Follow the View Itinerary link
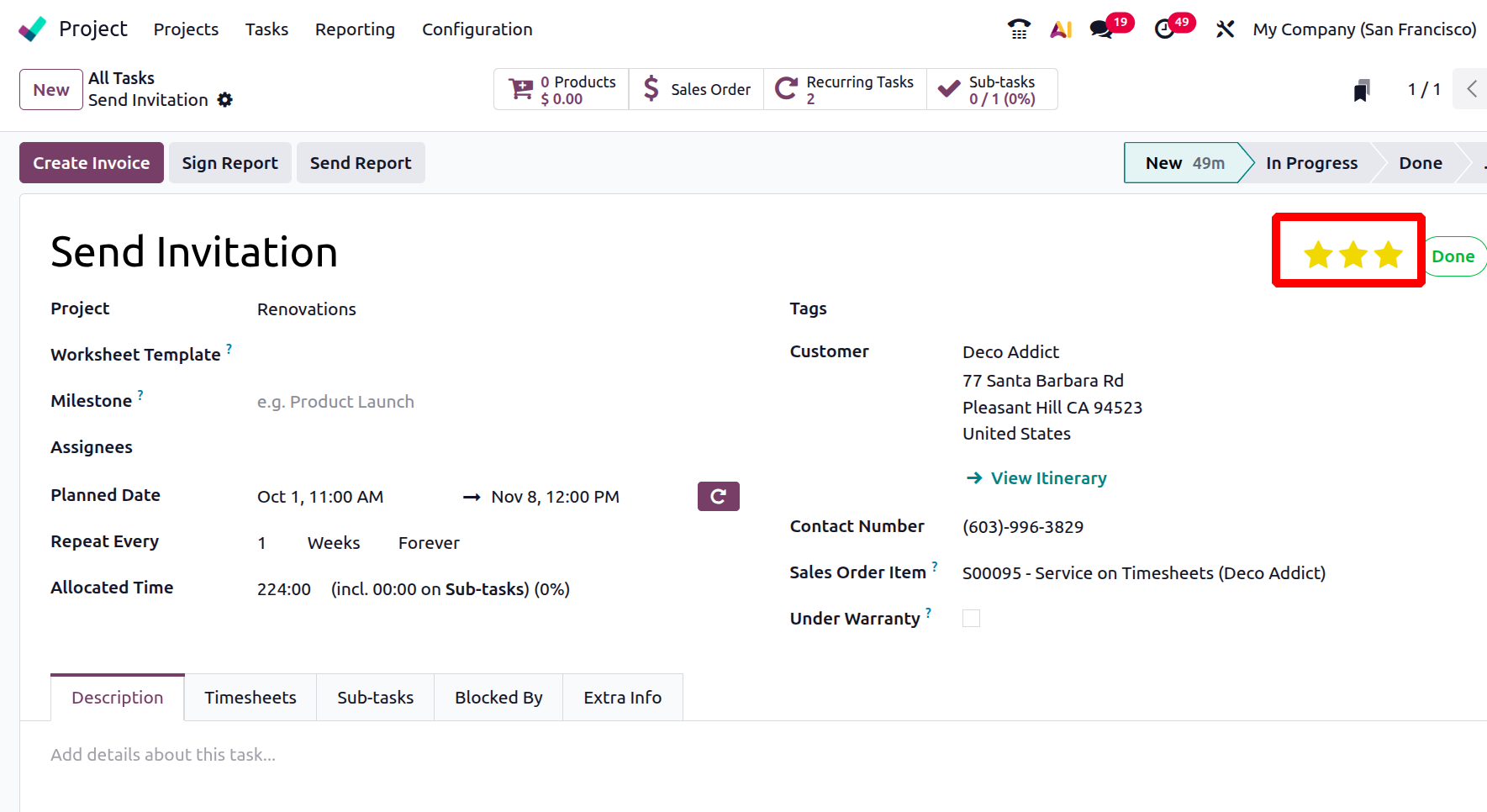Image resolution: width=1487 pixels, height=812 pixels. click(x=1048, y=478)
